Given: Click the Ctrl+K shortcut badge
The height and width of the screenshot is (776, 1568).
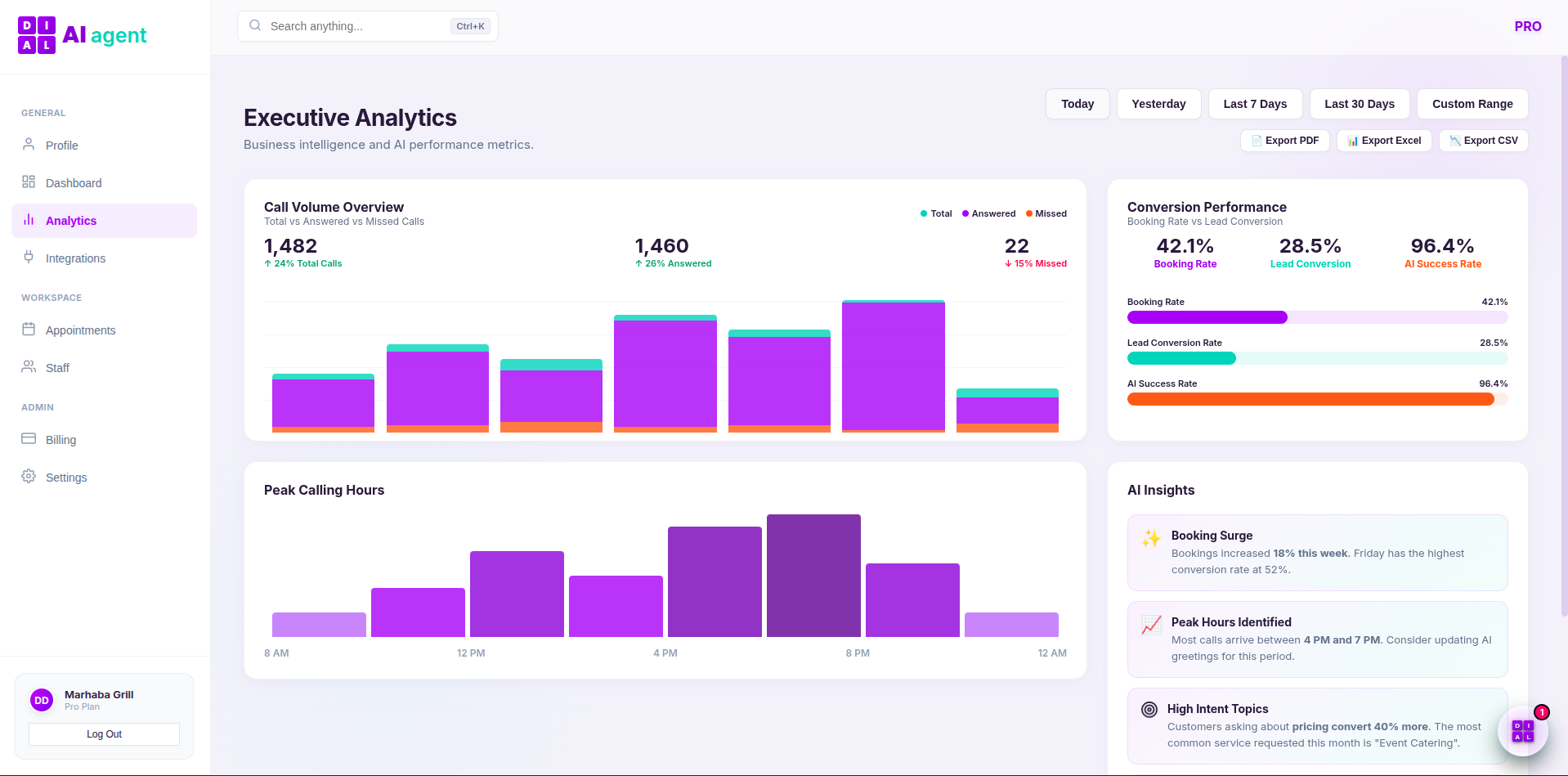Looking at the screenshot, I should pos(470,26).
